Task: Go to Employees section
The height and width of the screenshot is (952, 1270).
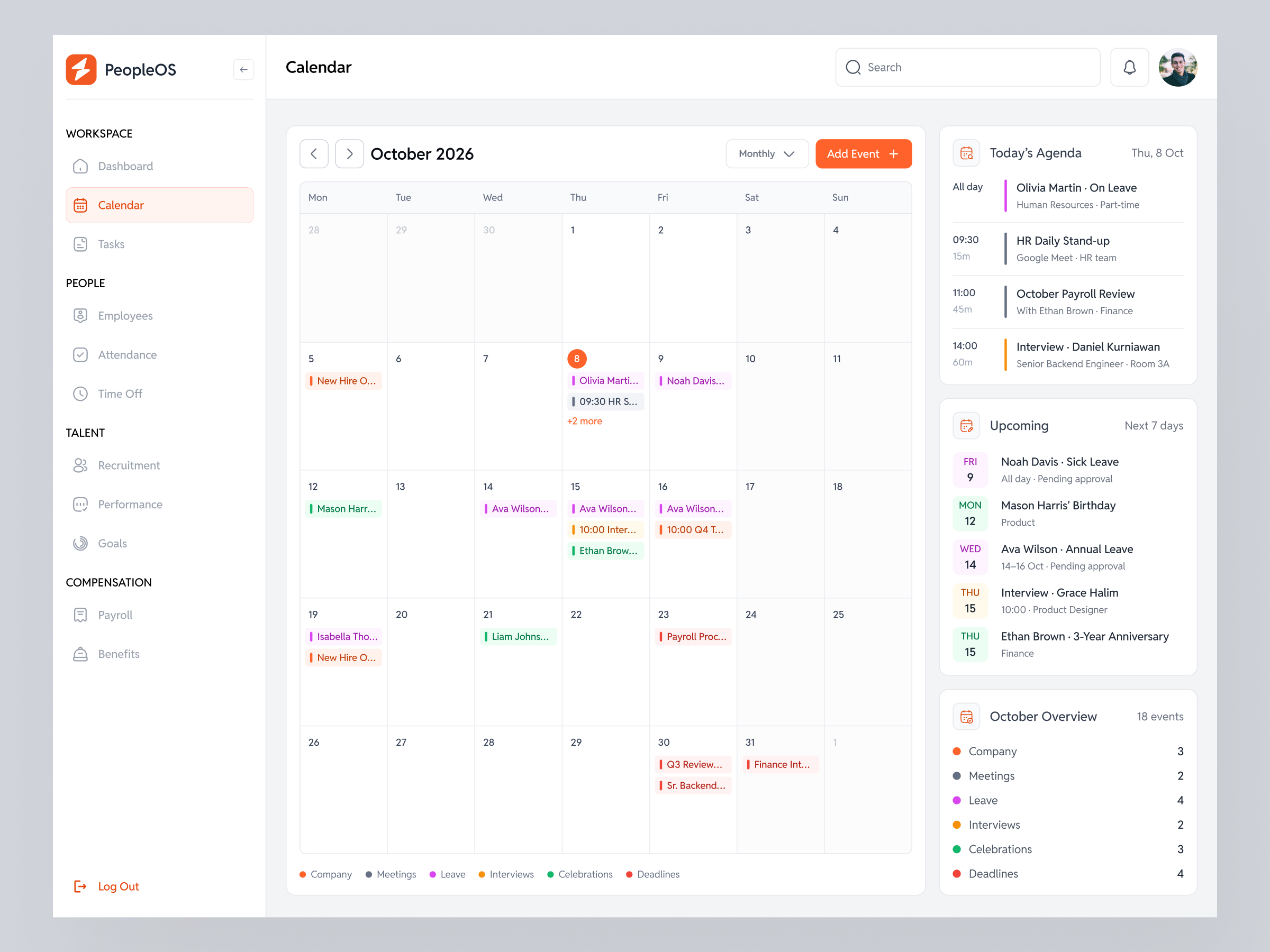Action: (159, 316)
